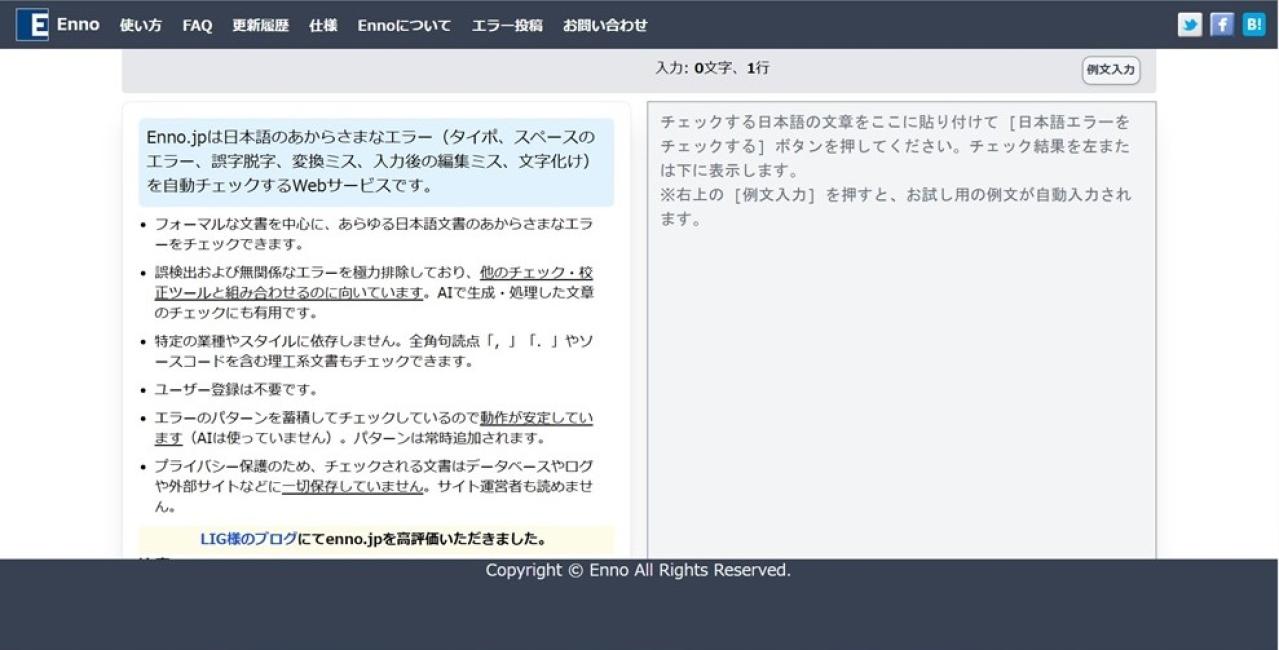
Task: Click the blue Enno.jp description box
Action: tap(376, 162)
